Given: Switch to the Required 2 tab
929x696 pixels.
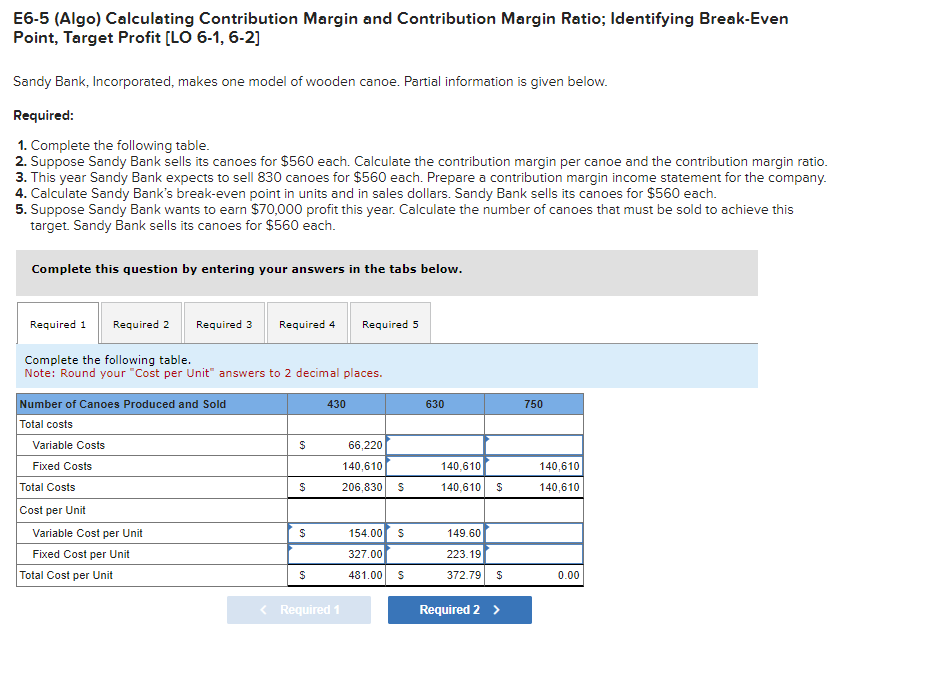Looking at the screenshot, I should click(x=141, y=323).
